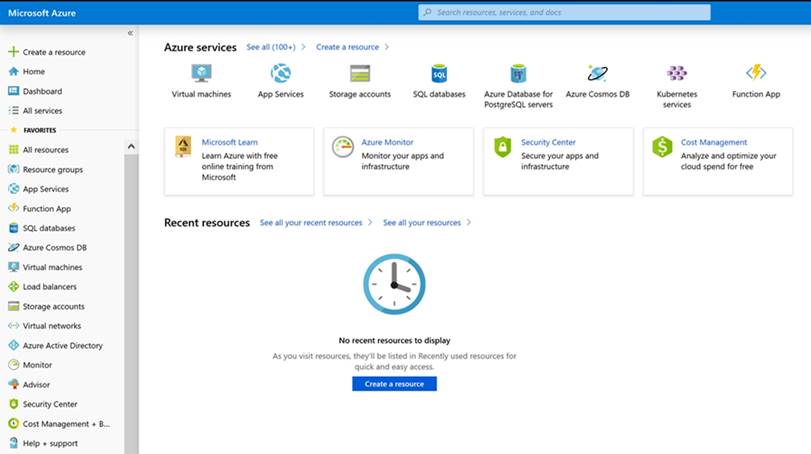Image resolution: width=811 pixels, height=454 pixels.
Task: Open the Cost Management dollar tile icon
Action: pyautogui.click(x=661, y=148)
